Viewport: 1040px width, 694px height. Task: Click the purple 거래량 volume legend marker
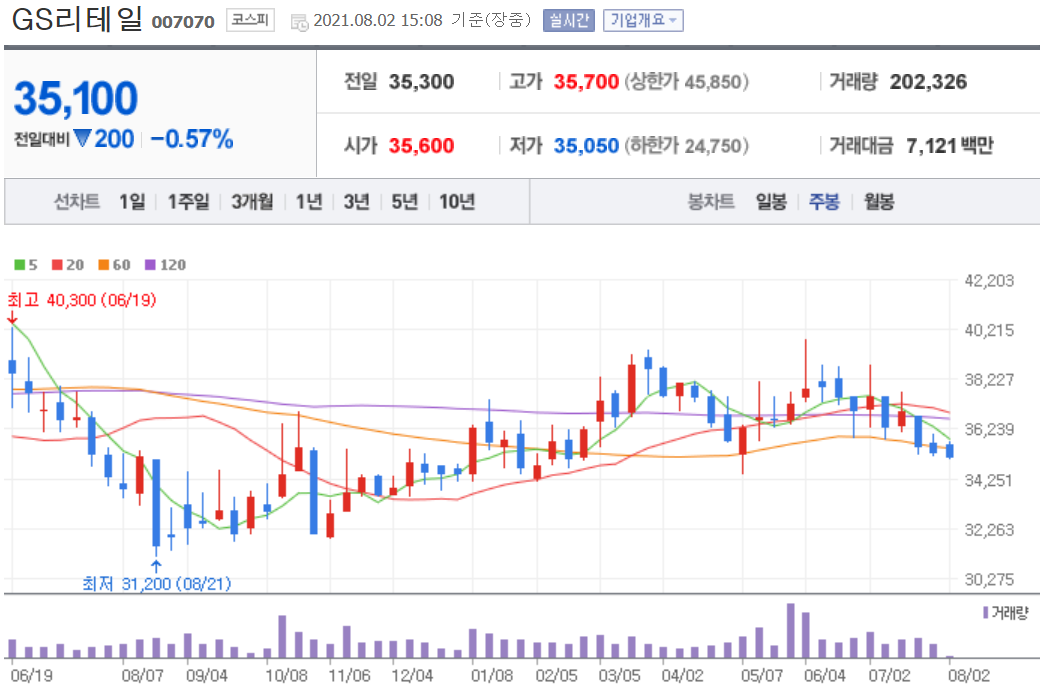(x=986, y=612)
